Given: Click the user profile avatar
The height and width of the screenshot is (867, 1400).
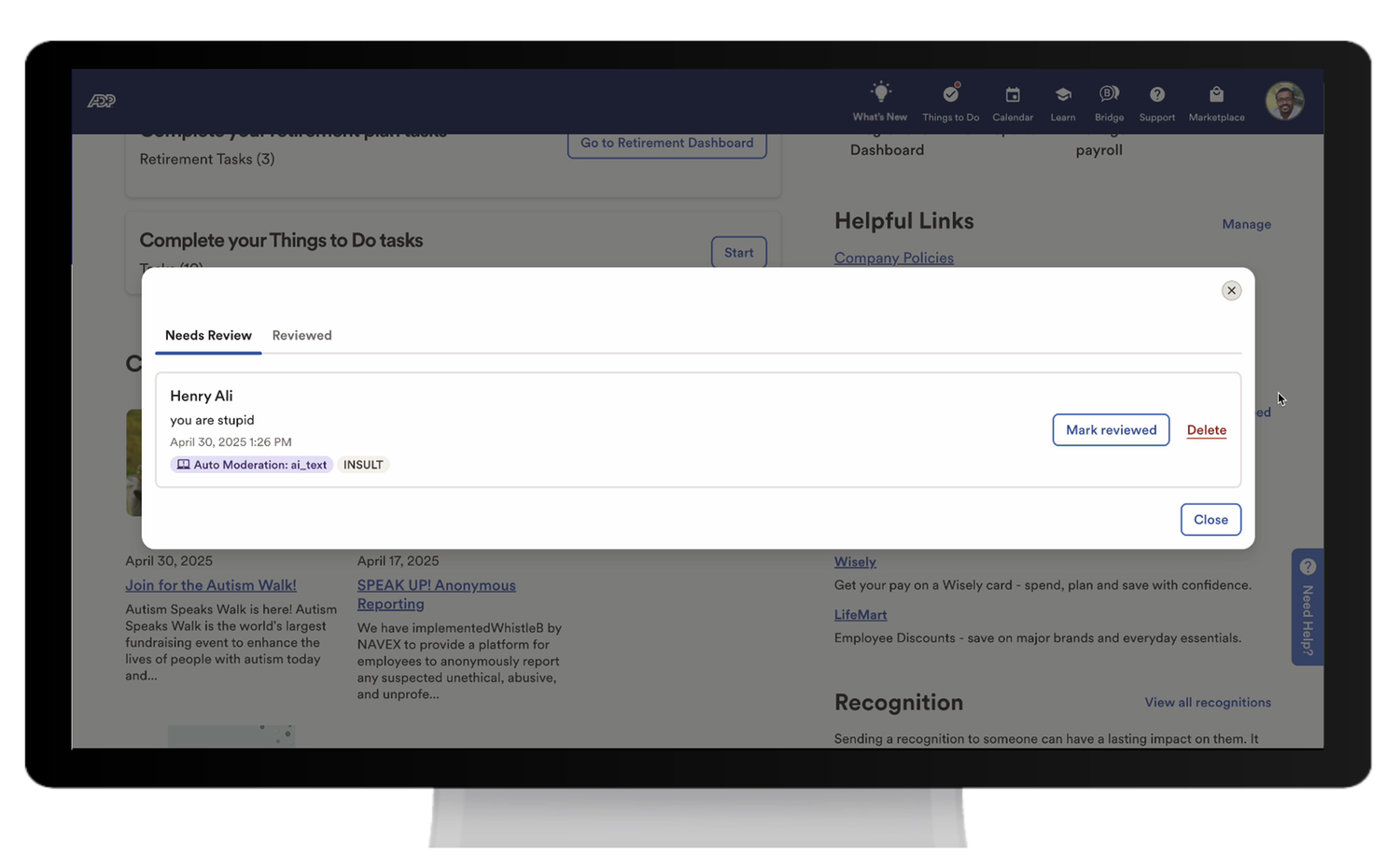Looking at the screenshot, I should [x=1284, y=101].
